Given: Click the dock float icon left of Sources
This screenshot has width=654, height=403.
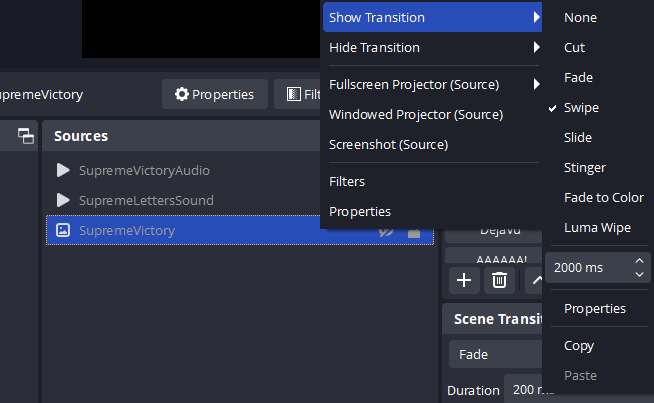Looking at the screenshot, I should click(x=26, y=136).
